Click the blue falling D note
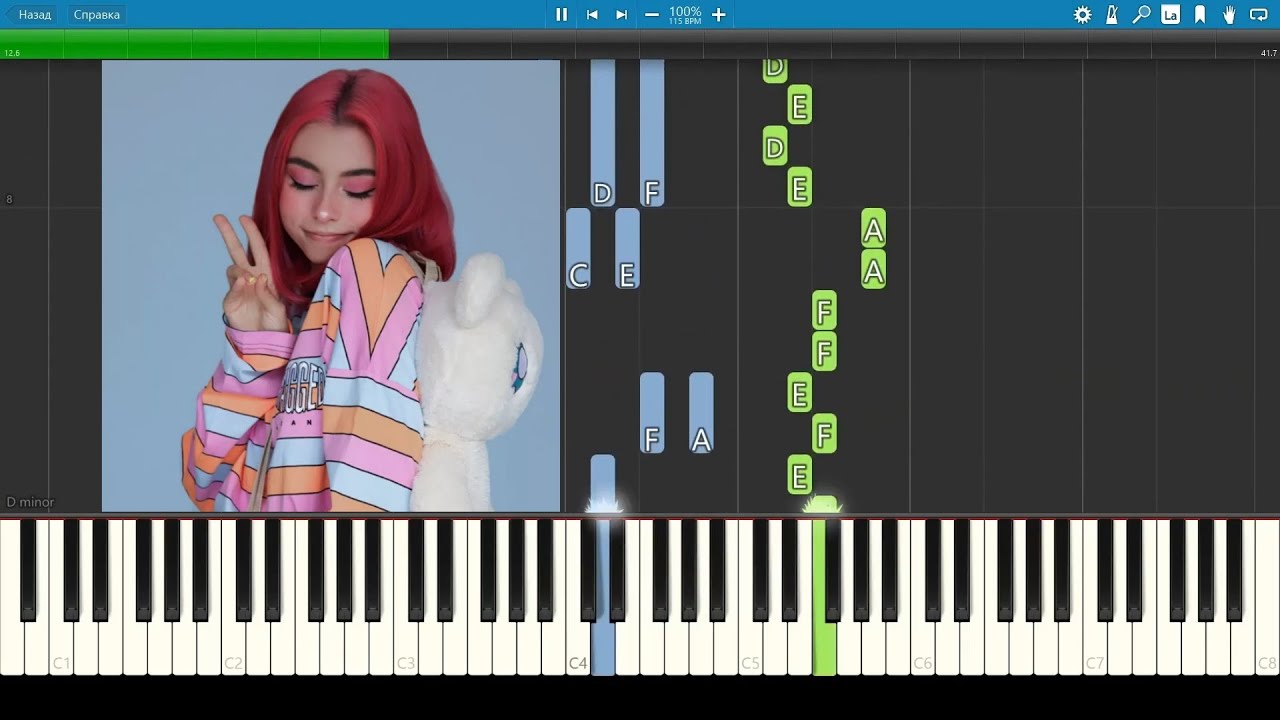 pyautogui.click(x=602, y=133)
